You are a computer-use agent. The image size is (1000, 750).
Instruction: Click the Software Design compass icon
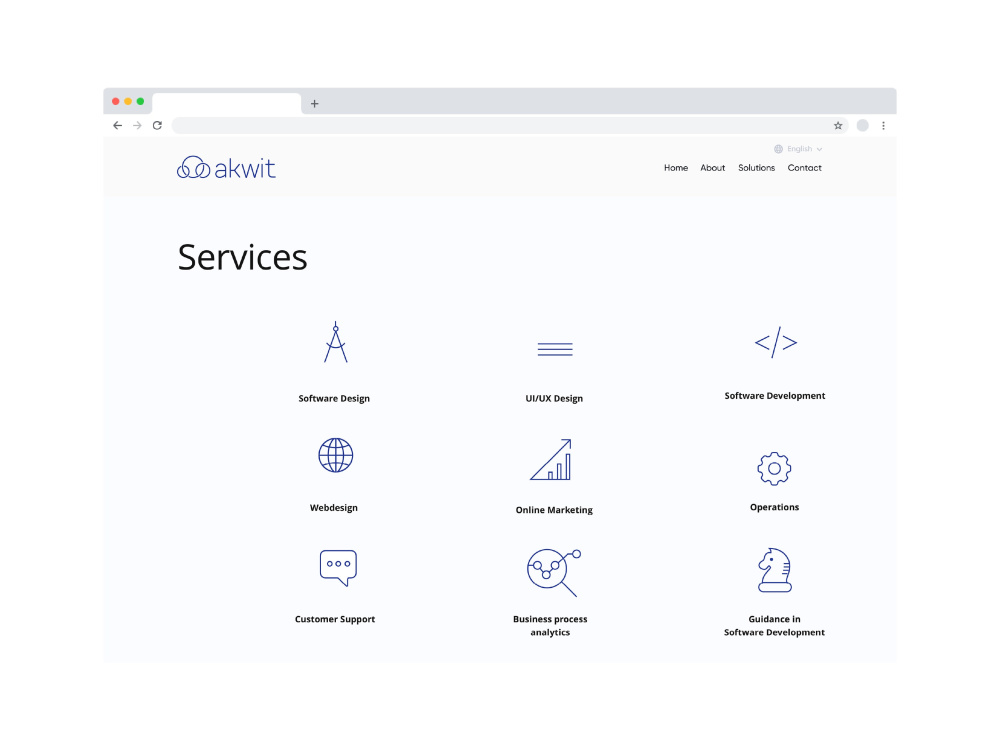(x=335, y=342)
